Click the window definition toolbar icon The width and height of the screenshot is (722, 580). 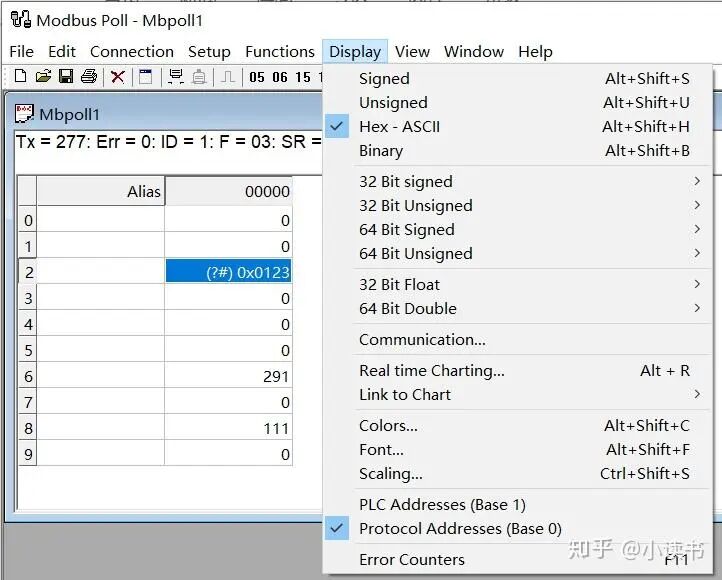pyautogui.click(x=146, y=76)
